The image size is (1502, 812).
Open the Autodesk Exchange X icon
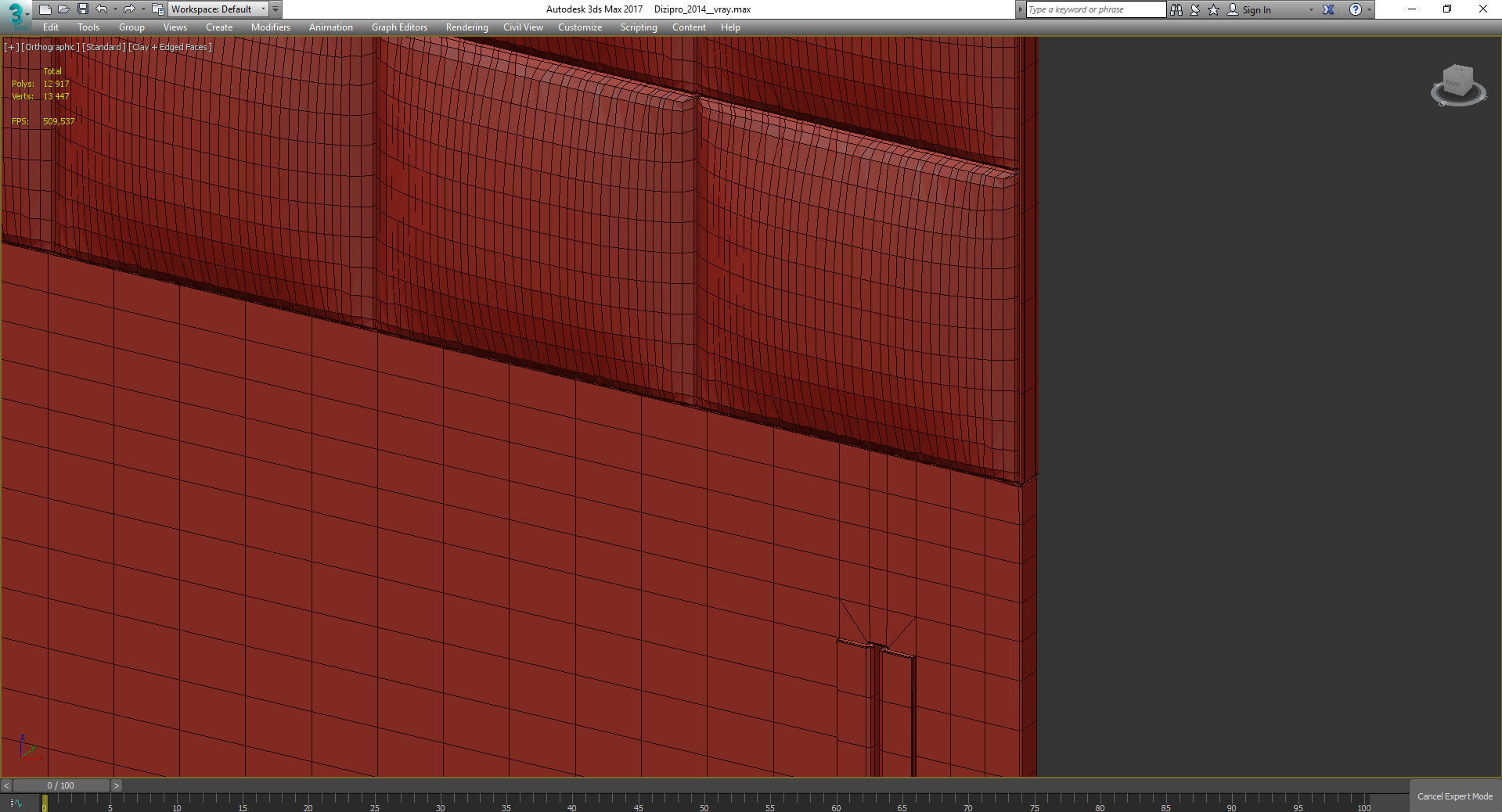1328,9
